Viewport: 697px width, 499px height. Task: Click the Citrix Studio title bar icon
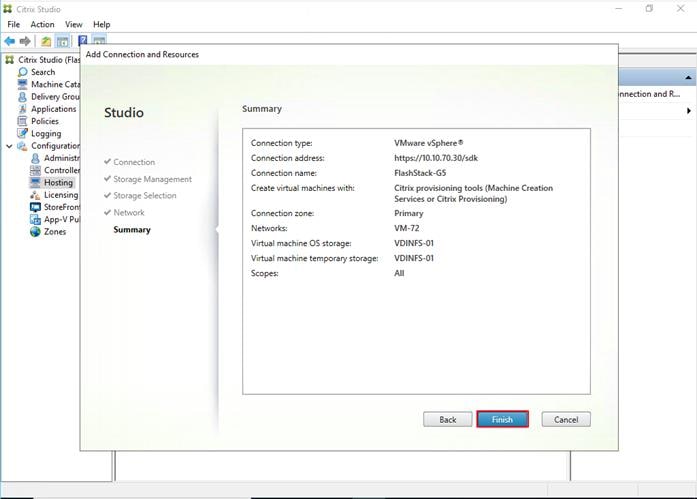pos(8,9)
